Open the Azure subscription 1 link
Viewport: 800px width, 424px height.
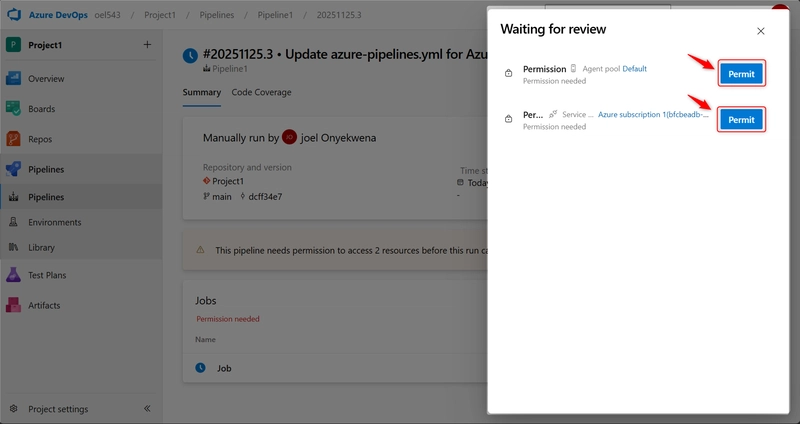click(x=653, y=115)
